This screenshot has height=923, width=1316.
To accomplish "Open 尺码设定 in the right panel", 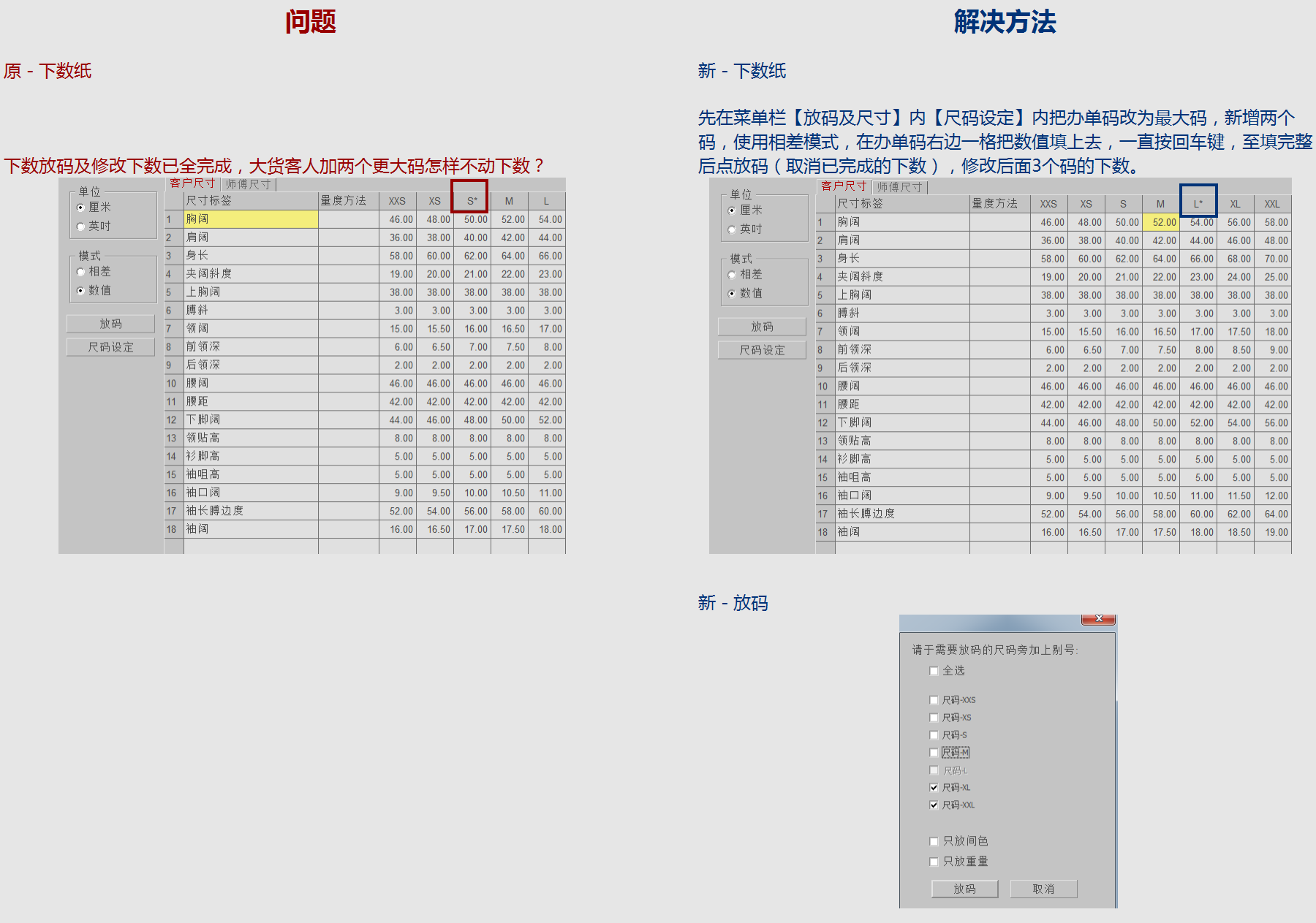I will (x=763, y=350).
